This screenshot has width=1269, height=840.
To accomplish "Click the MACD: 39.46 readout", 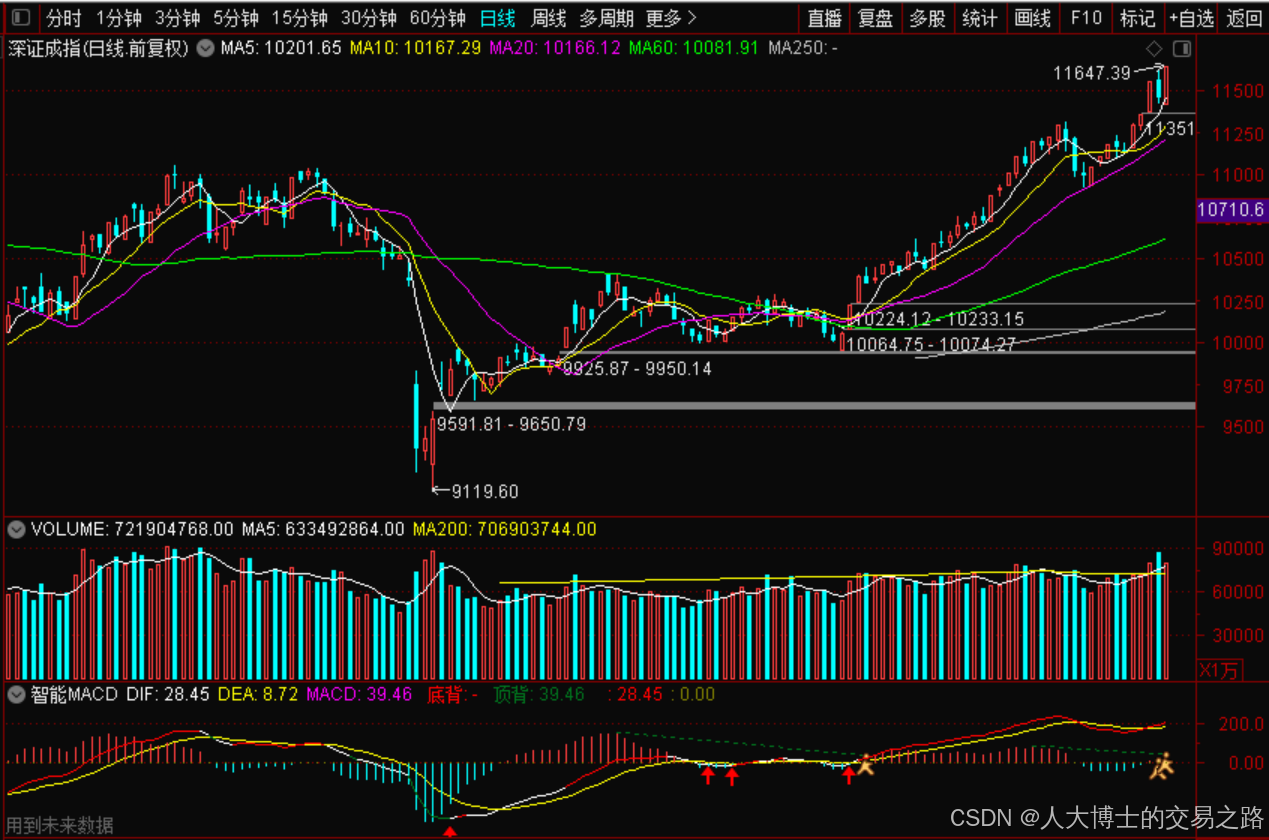I will (359, 694).
